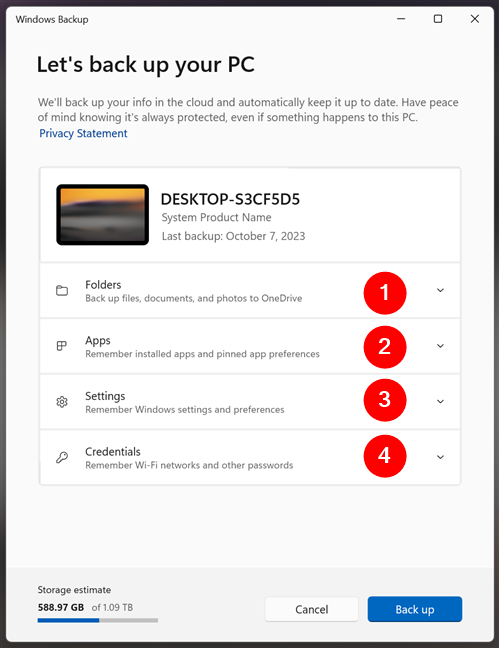Image resolution: width=499 pixels, height=648 pixels.
Task: Click the 'Let's back up your PC' heading
Action: point(146,65)
